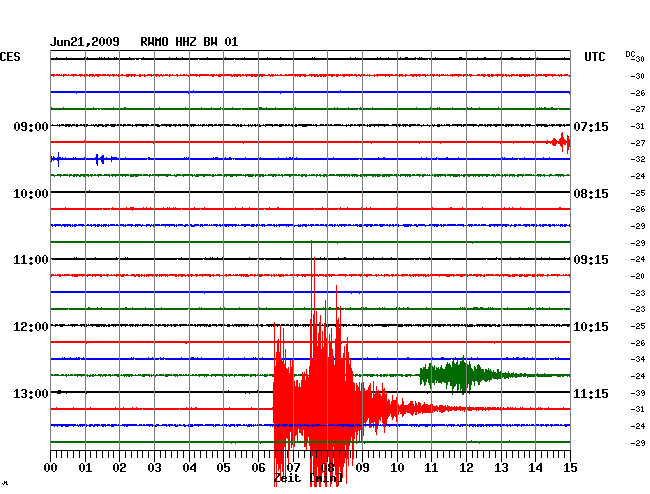650x494 pixels.
Task: Select the 13:00 local time label
Action: (x=31, y=393)
